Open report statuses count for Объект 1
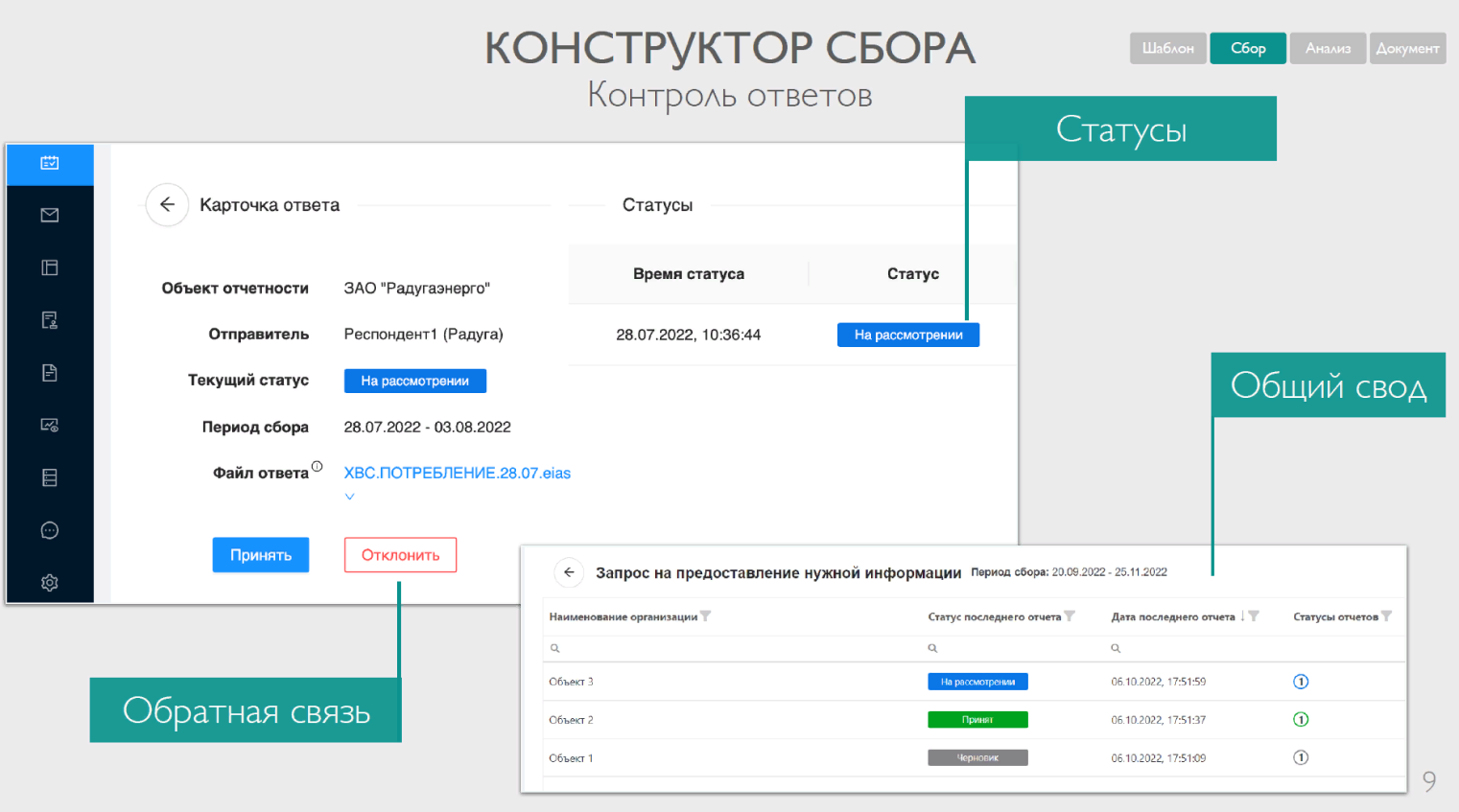This screenshot has width=1459, height=812. 1301,757
